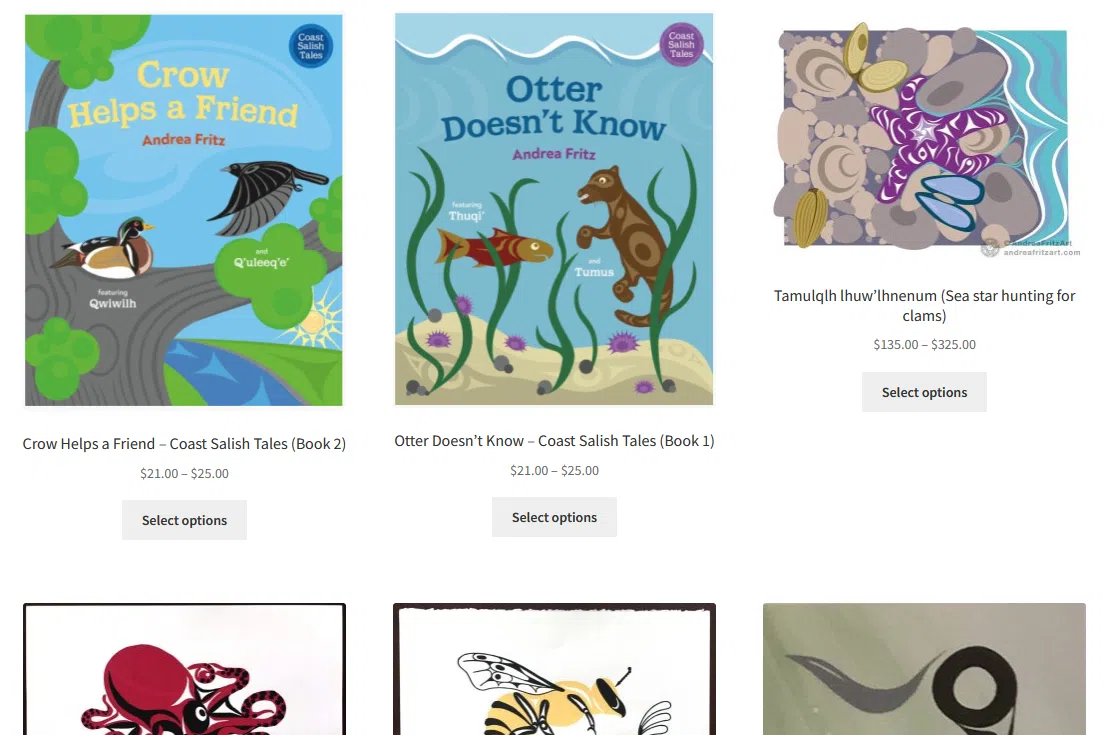Image resolution: width=1116 pixels, height=735 pixels.
Task: Select options for Crow Helps a Friend
Action: 184,520
